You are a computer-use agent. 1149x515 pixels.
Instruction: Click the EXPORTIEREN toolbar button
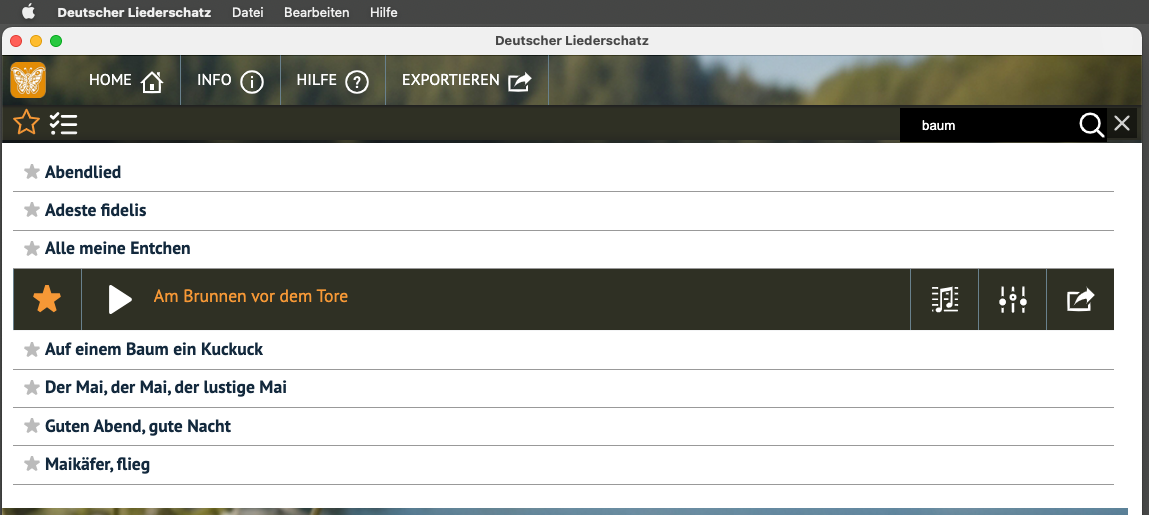(x=467, y=81)
